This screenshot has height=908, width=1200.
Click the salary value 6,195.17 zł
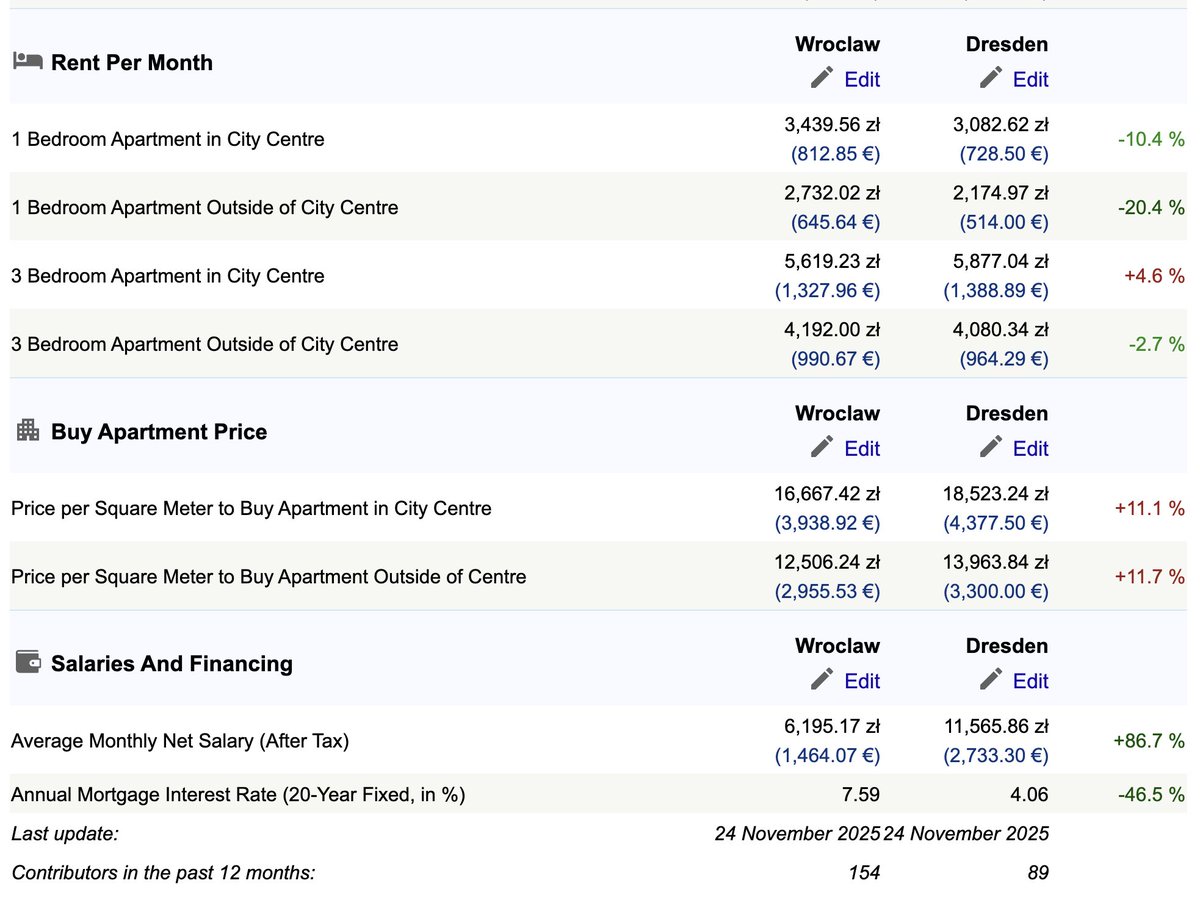832,727
